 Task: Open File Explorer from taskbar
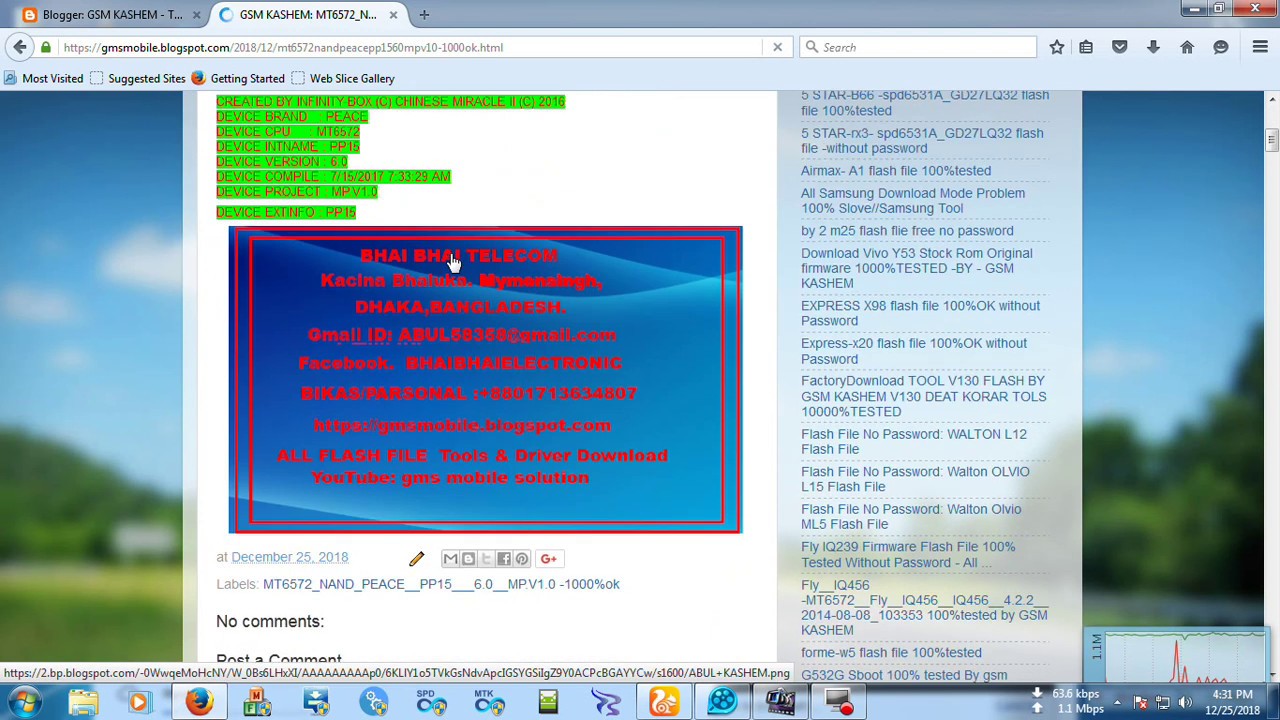click(x=83, y=702)
